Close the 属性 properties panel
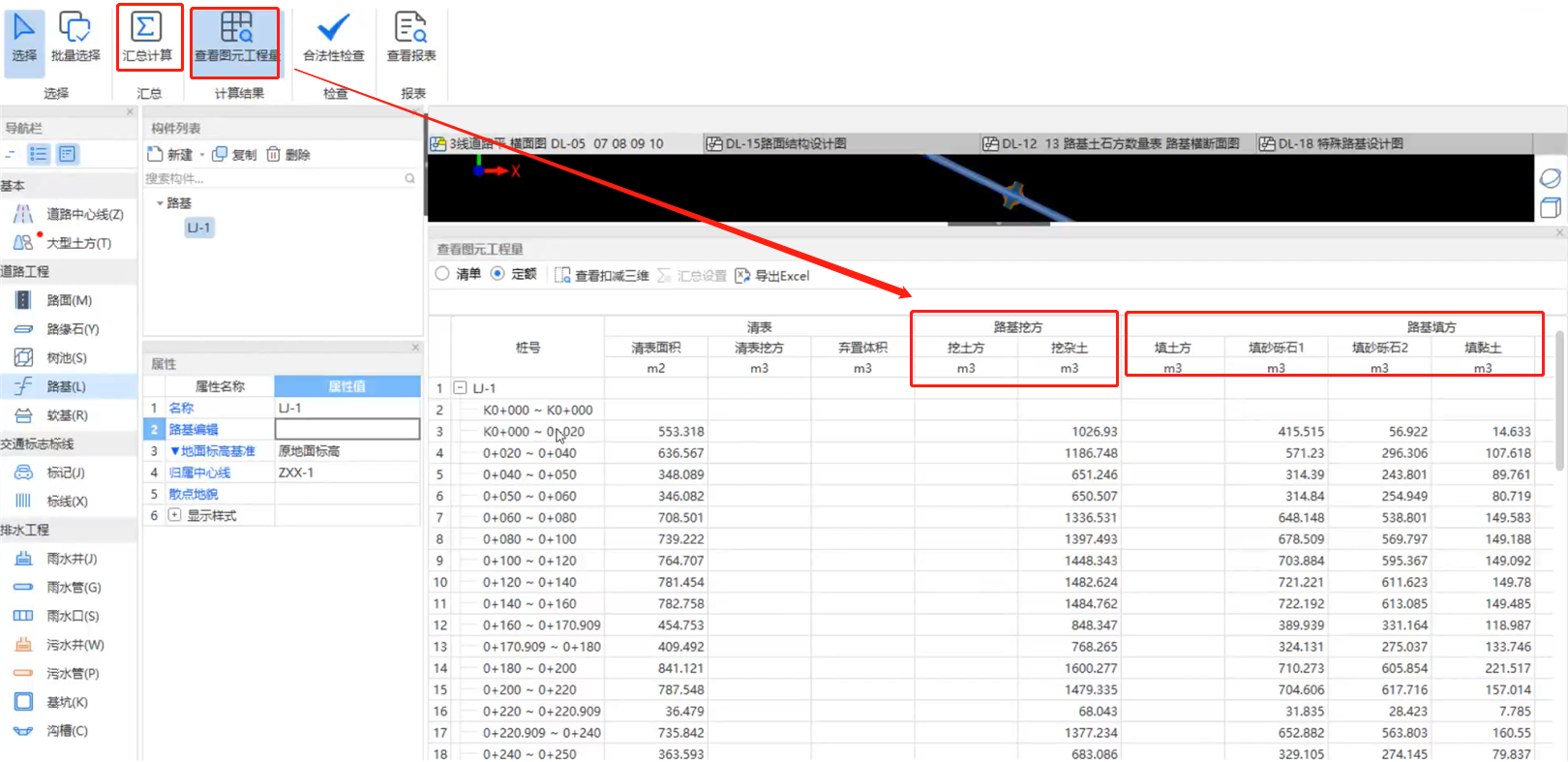 click(x=415, y=347)
